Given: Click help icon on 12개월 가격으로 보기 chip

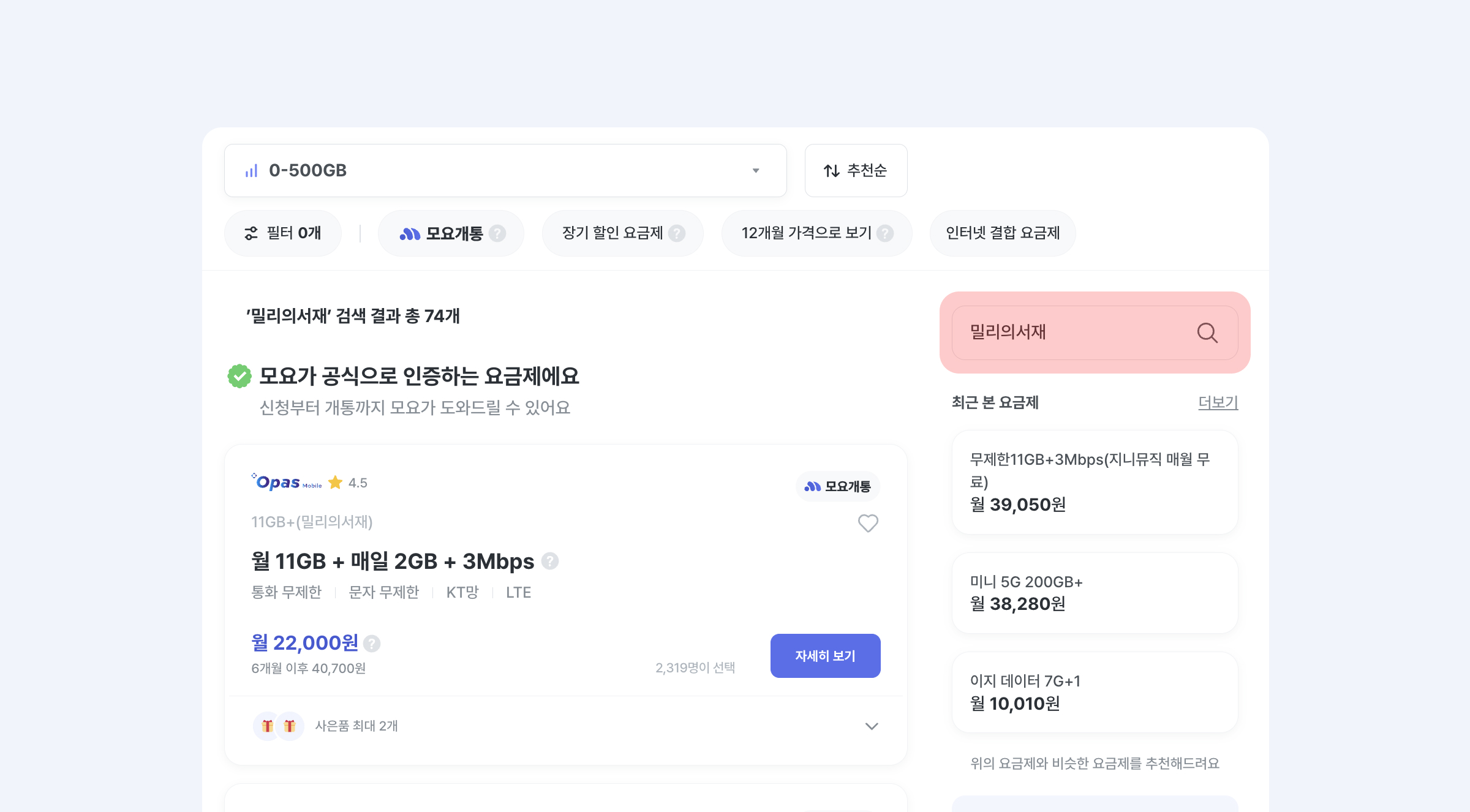Looking at the screenshot, I should coord(885,233).
